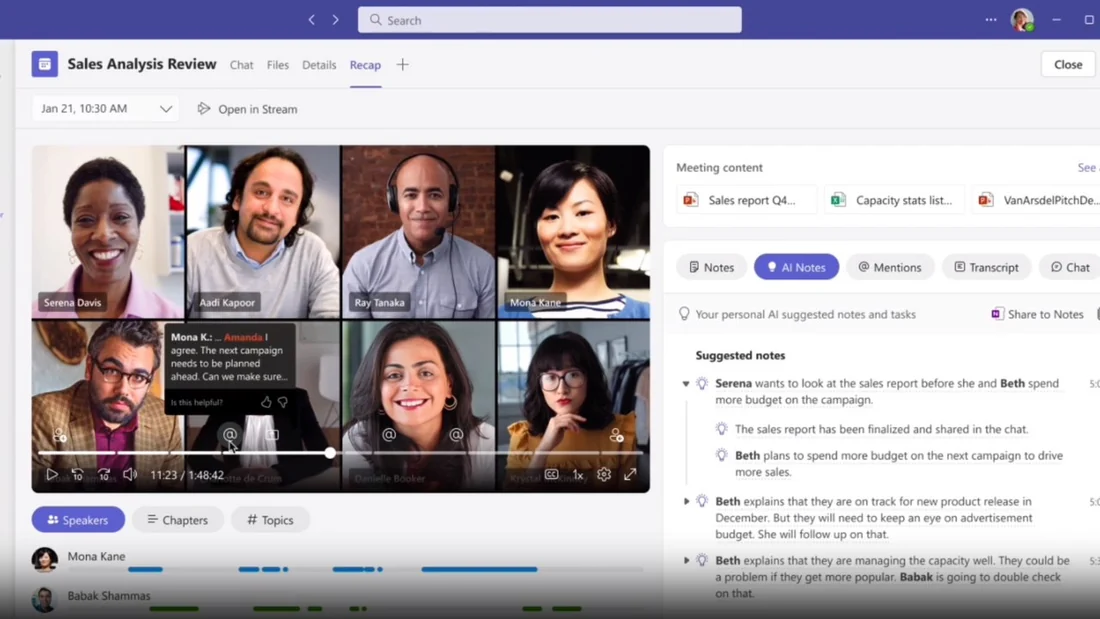Click the mention marker farthest right on timeline

pyautogui.click(x=457, y=434)
